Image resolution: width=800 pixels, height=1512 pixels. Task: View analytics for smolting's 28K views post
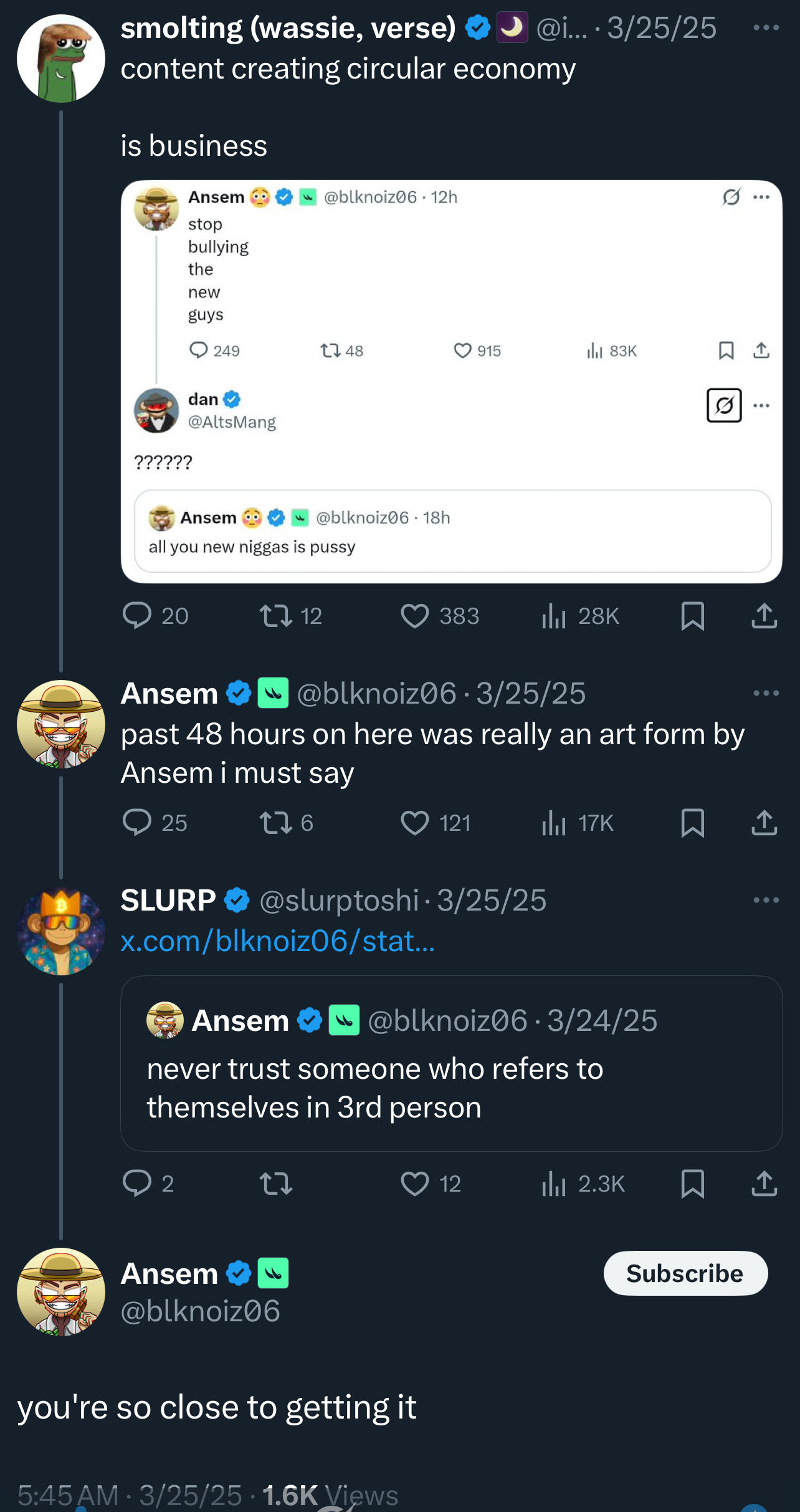554,616
